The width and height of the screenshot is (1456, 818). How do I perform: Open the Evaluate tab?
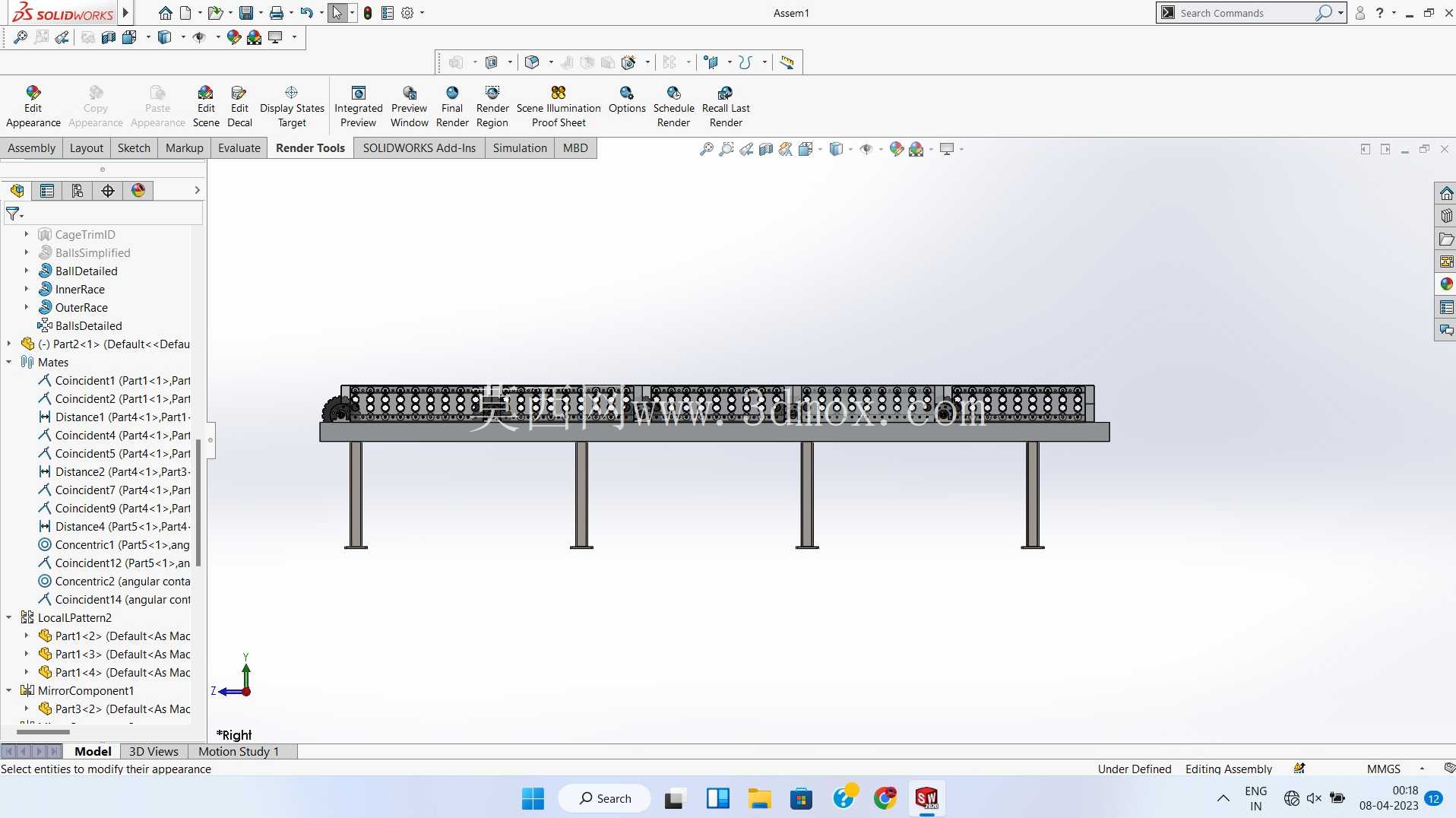(x=239, y=147)
